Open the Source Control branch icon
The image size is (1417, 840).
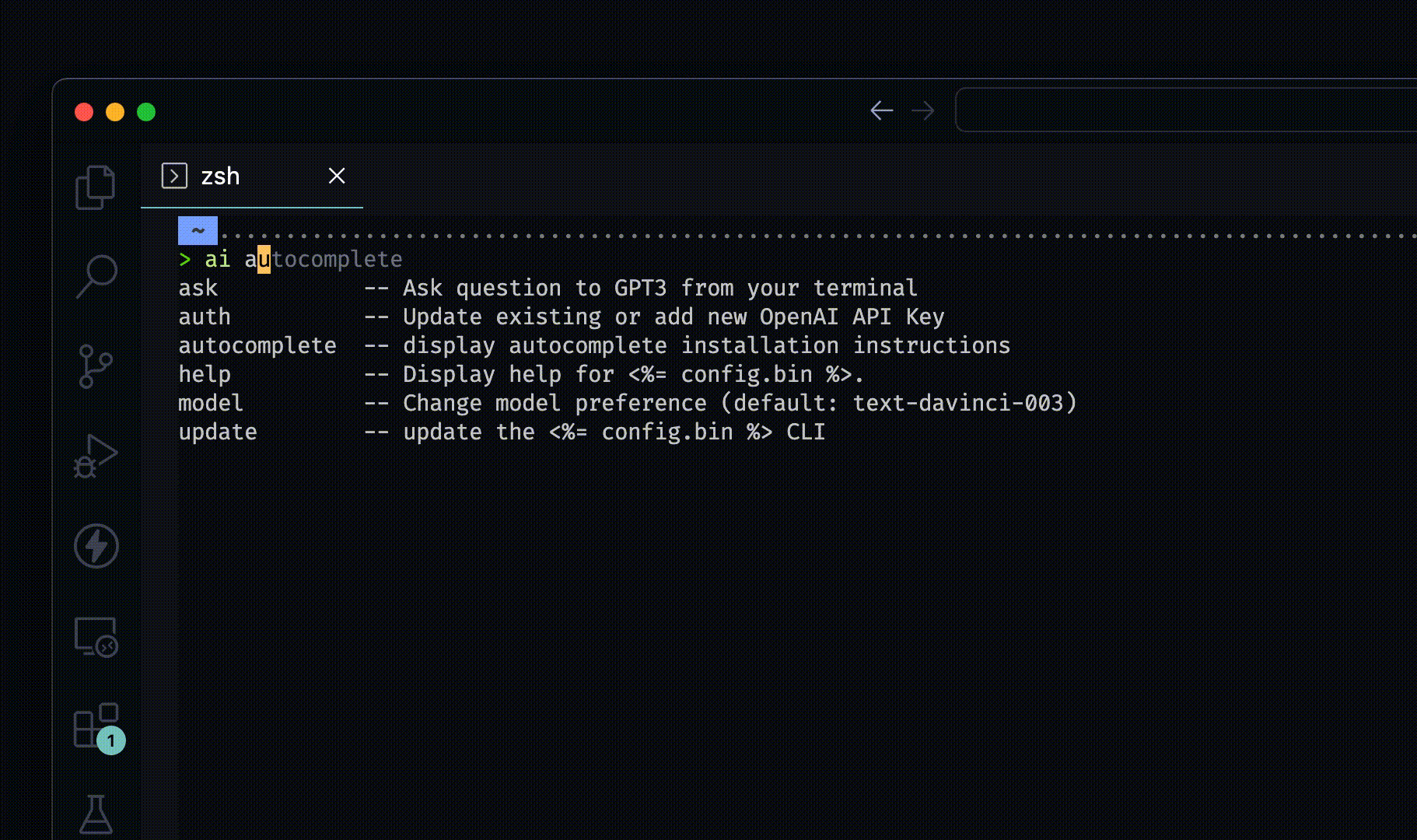pos(96,366)
